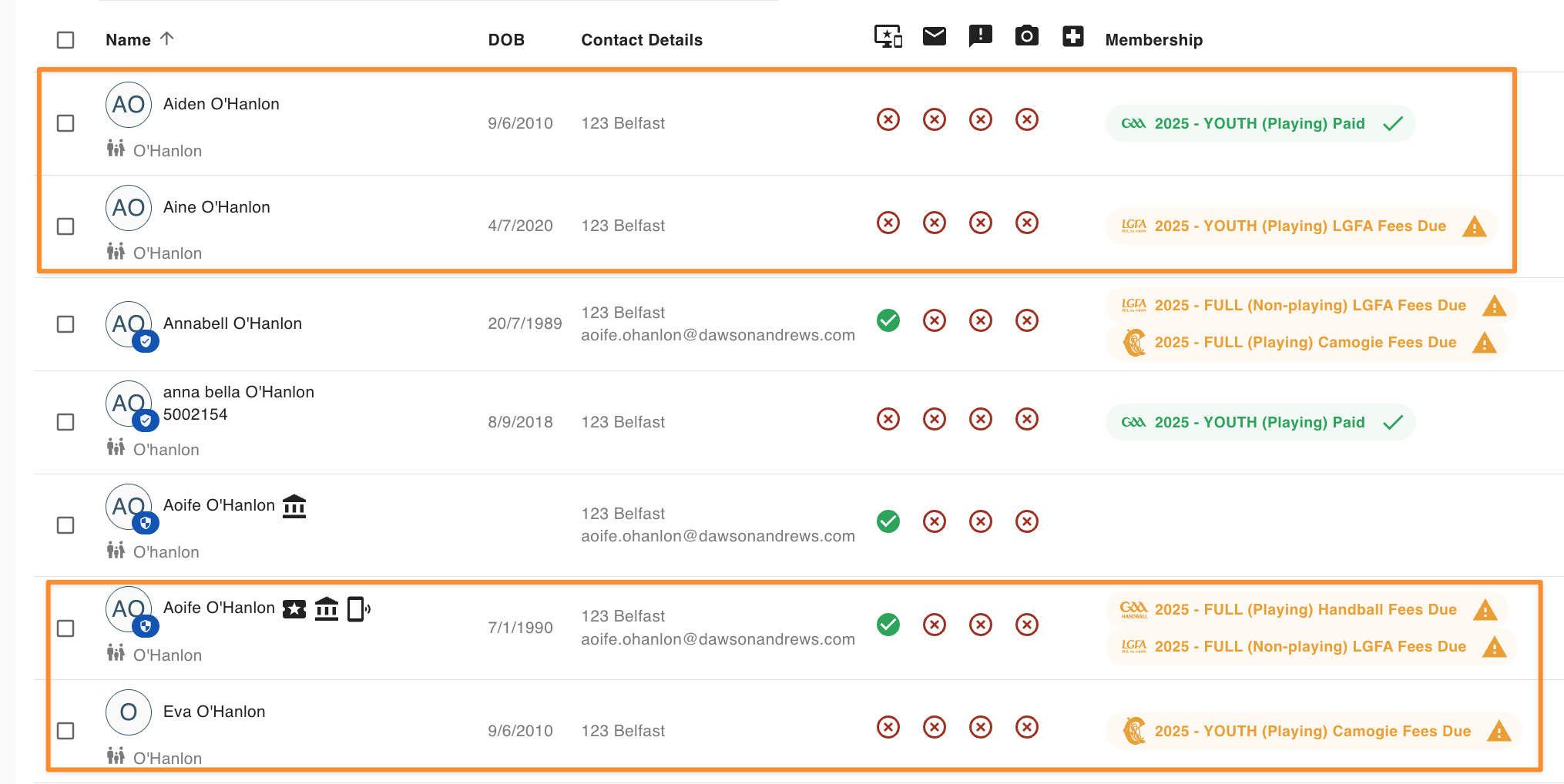Click green tick on Aoife row born 7/1/1990
1564x784 pixels.
point(888,625)
